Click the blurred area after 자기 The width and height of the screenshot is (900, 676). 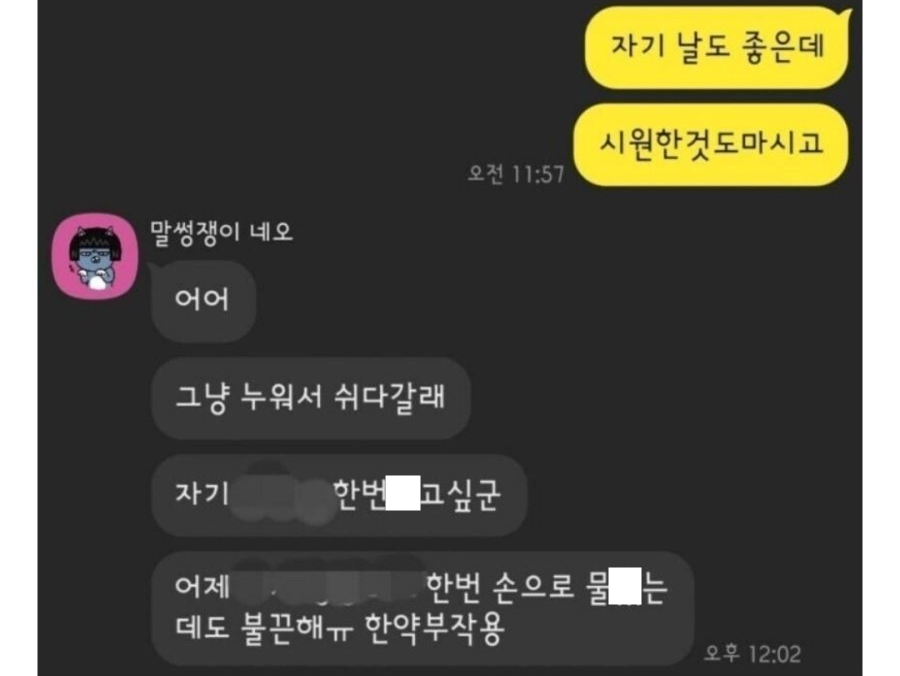(x=282, y=495)
